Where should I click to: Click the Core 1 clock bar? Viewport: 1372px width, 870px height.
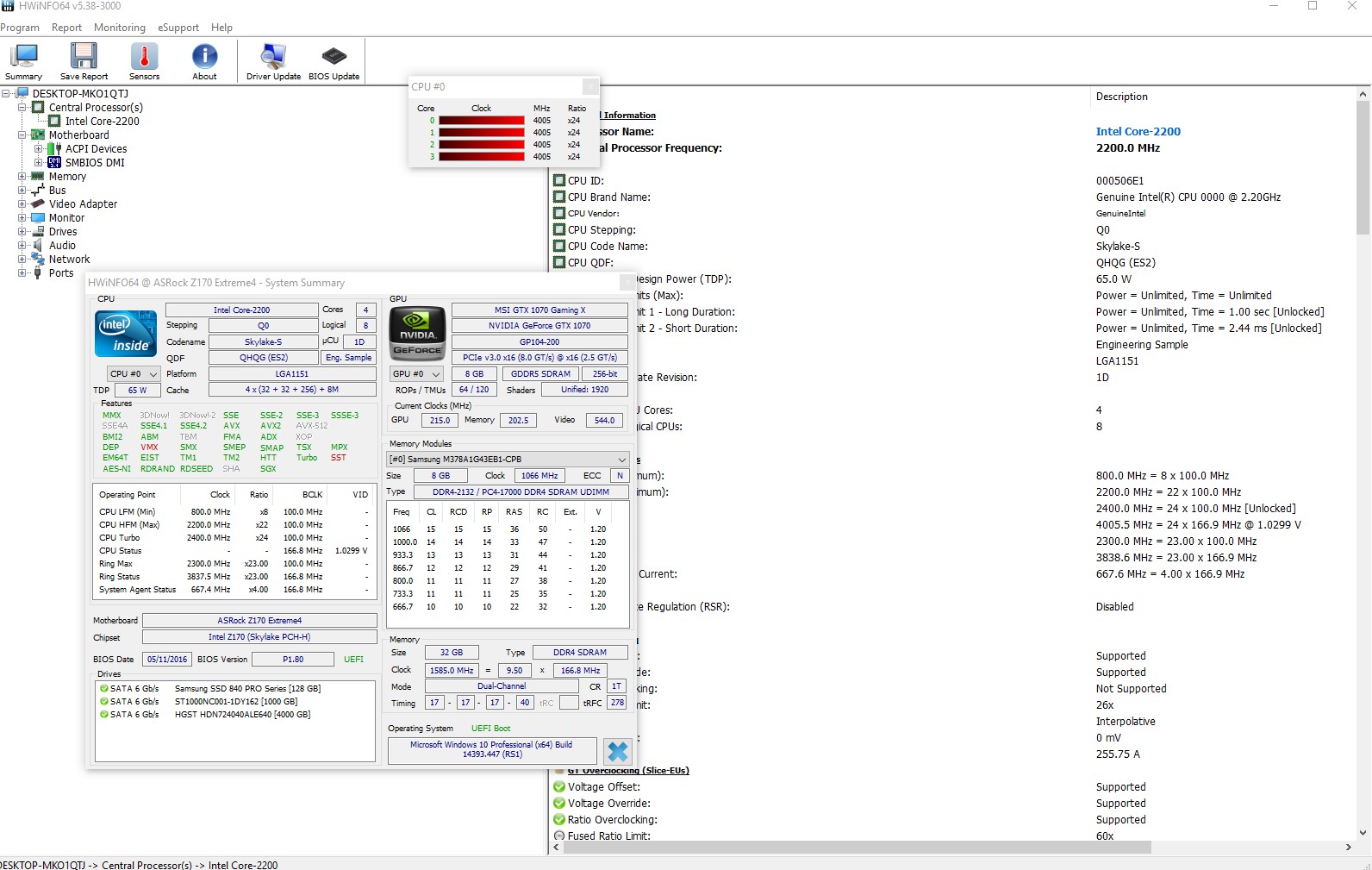(x=482, y=133)
